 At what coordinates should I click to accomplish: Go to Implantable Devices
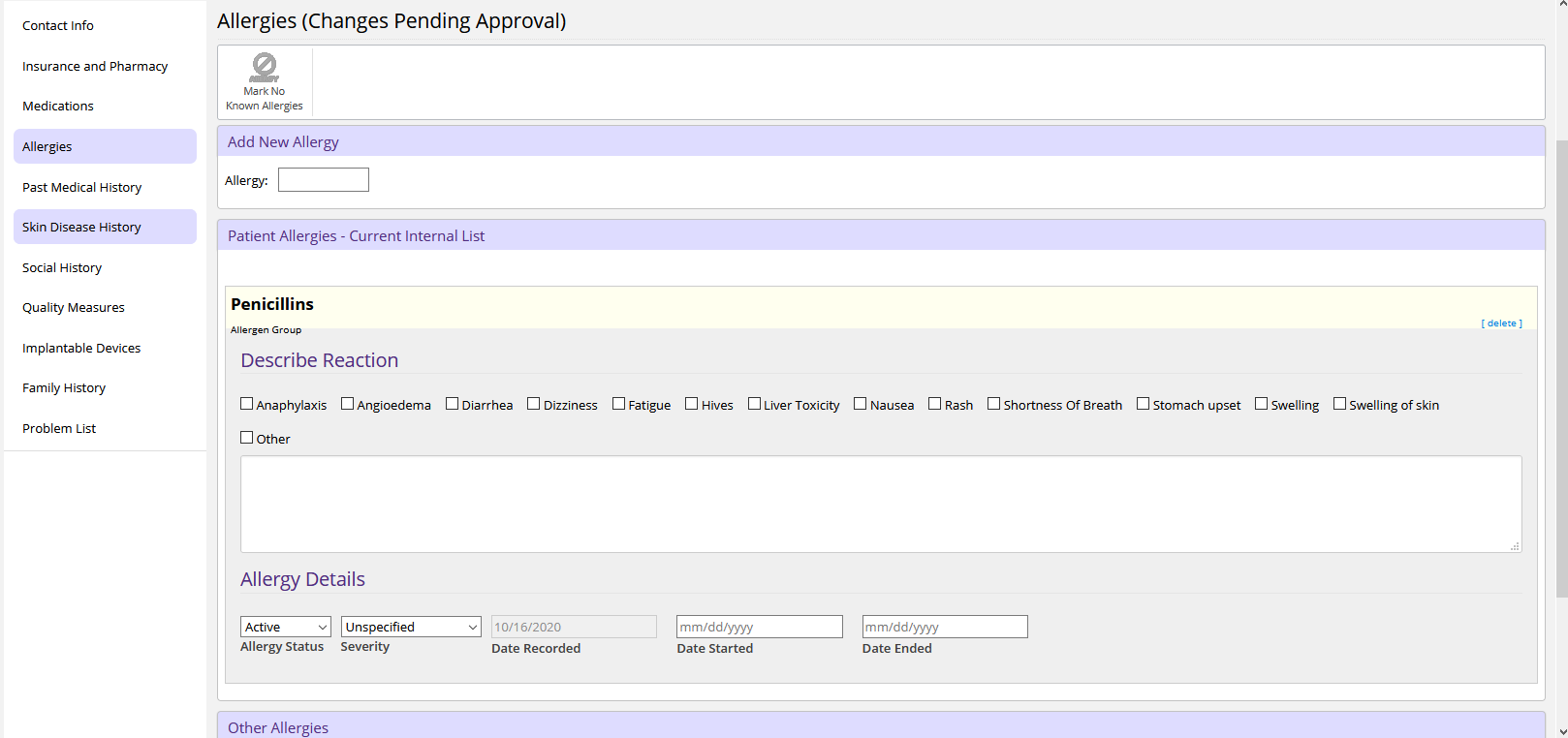81,349
